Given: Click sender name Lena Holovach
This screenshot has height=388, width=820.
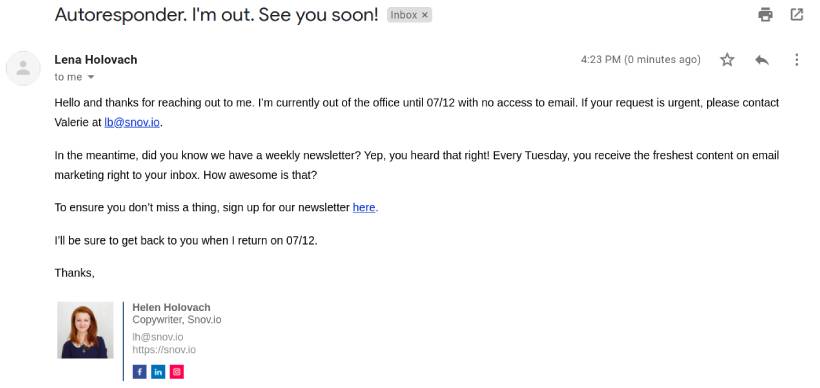Looking at the screenshot, I should [x=96, y=60].
